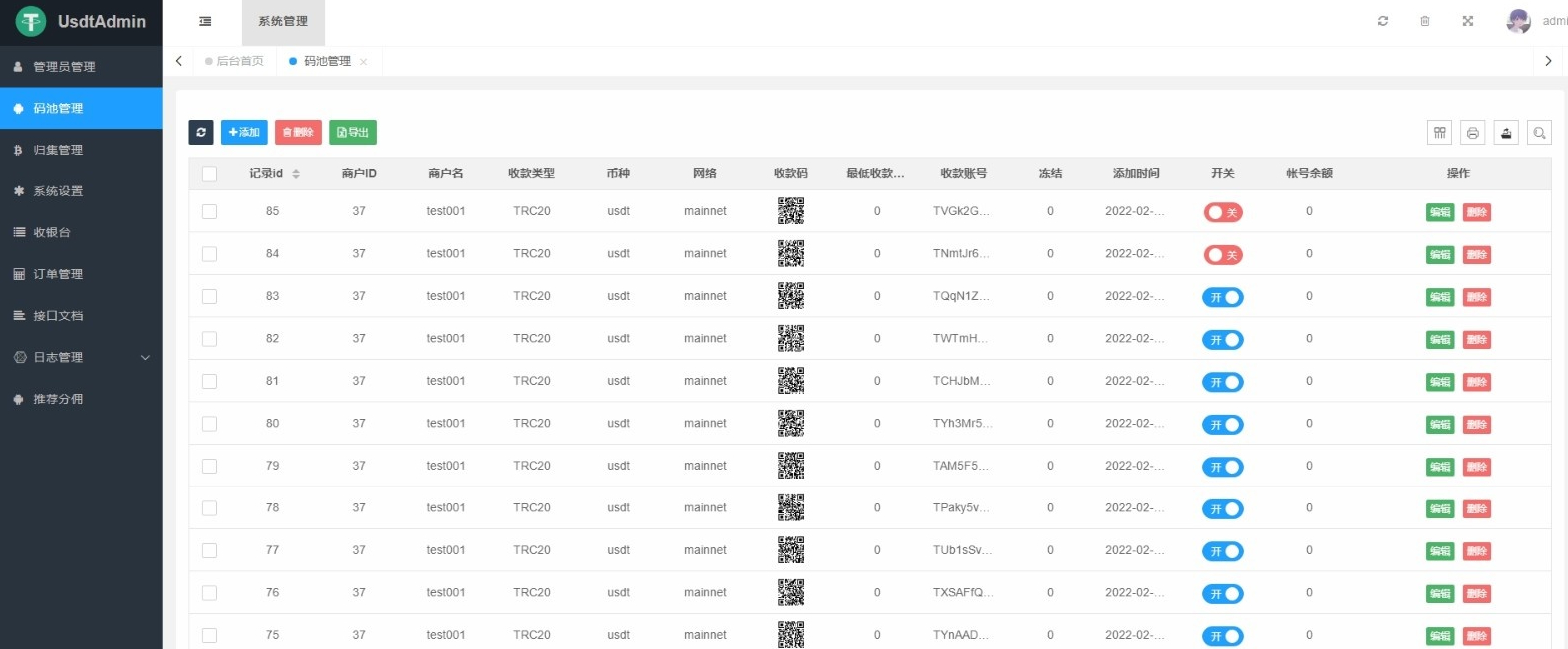The height and width of the screenshot is (649, 1568).
Task: Open 推荐分佣 in the sidebar
Action: click(82, 399)
